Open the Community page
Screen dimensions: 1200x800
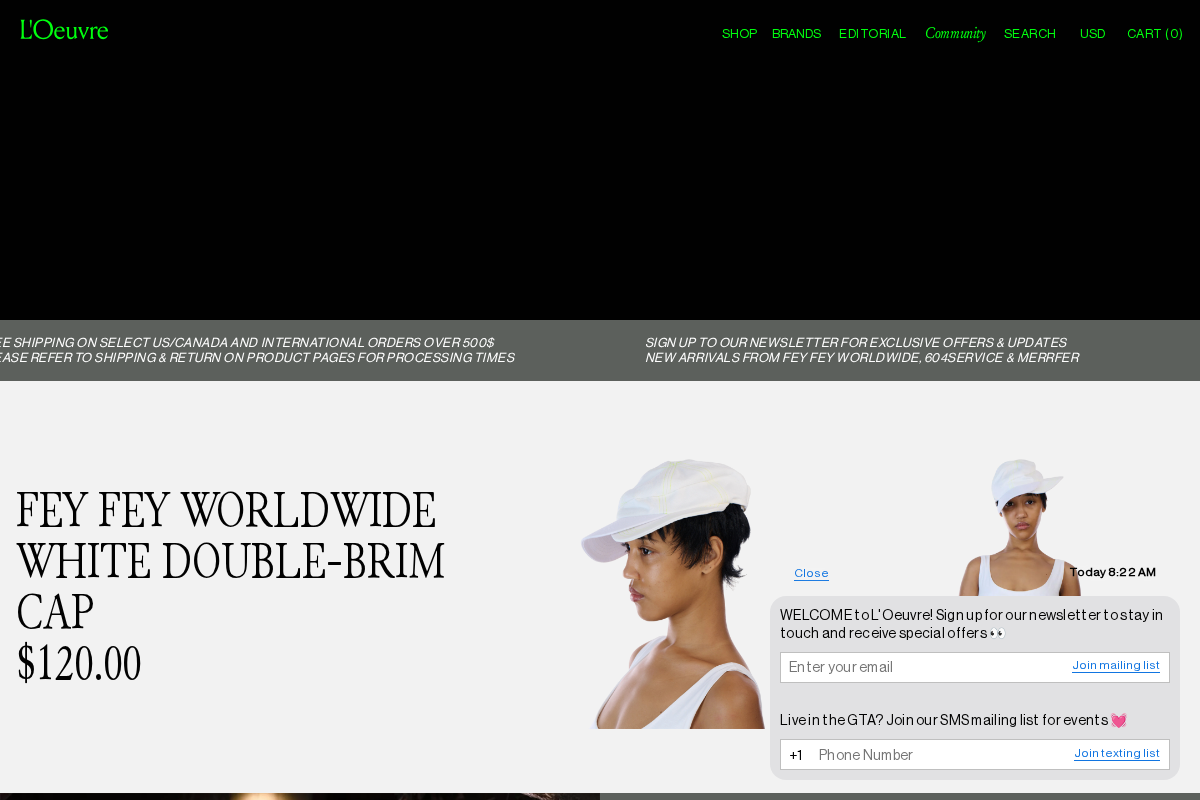[955, 33]
